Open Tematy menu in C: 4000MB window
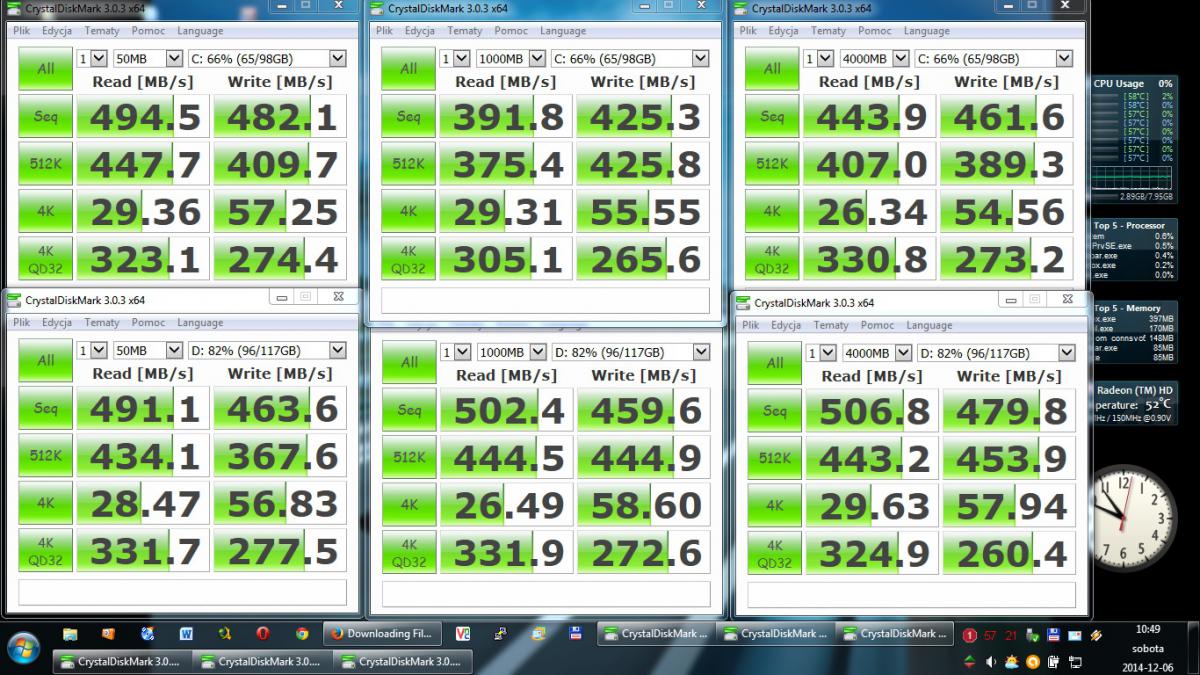The image size is (1200, 675). 828,31
